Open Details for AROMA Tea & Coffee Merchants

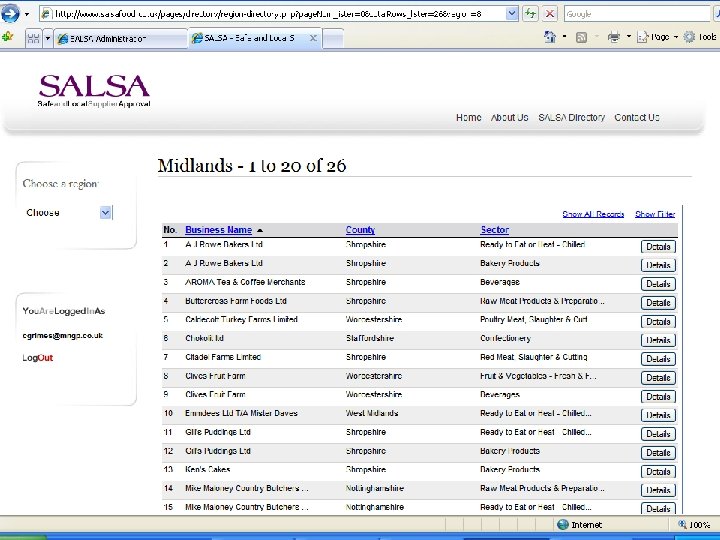pos(658,284)
